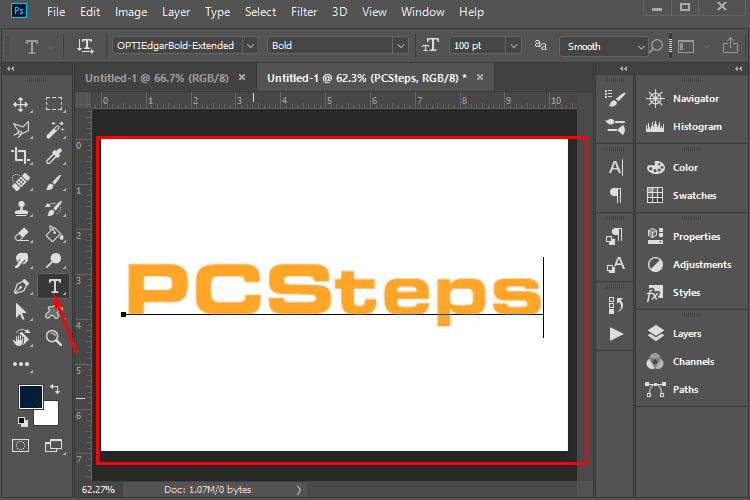Click the search magnifier icon

656,46
